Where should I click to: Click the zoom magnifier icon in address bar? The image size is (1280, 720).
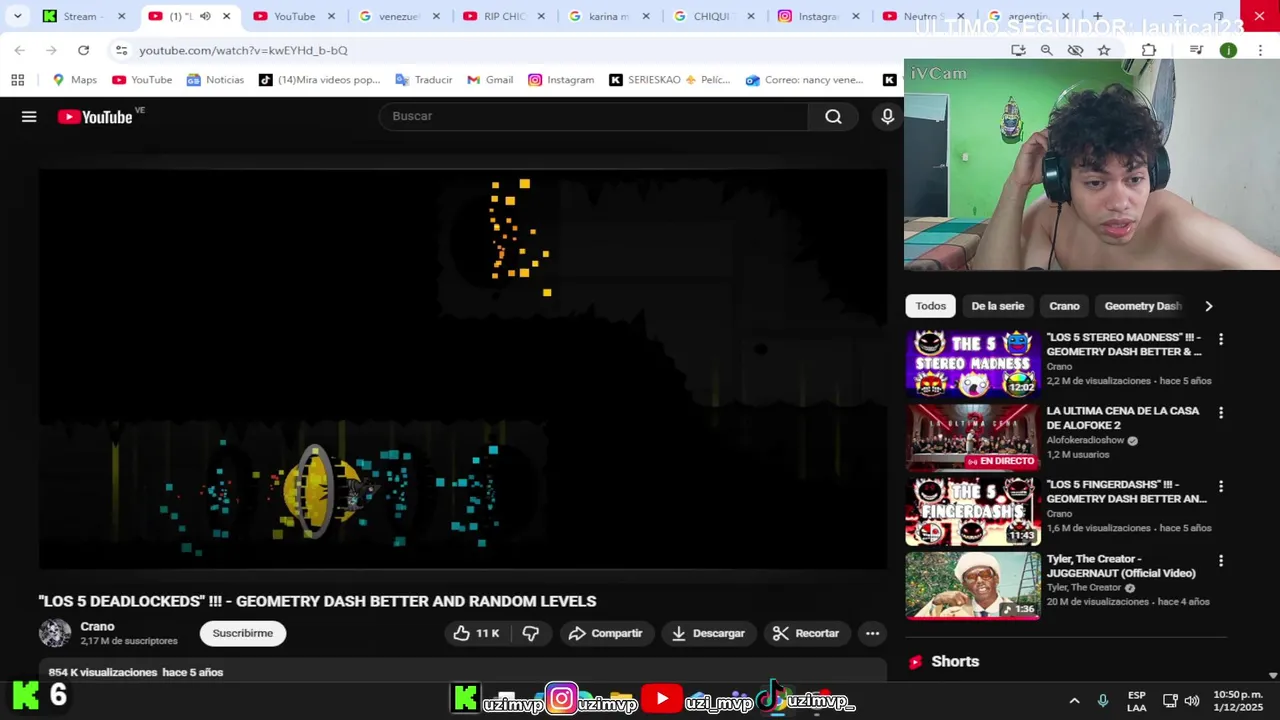point(1046,50)
